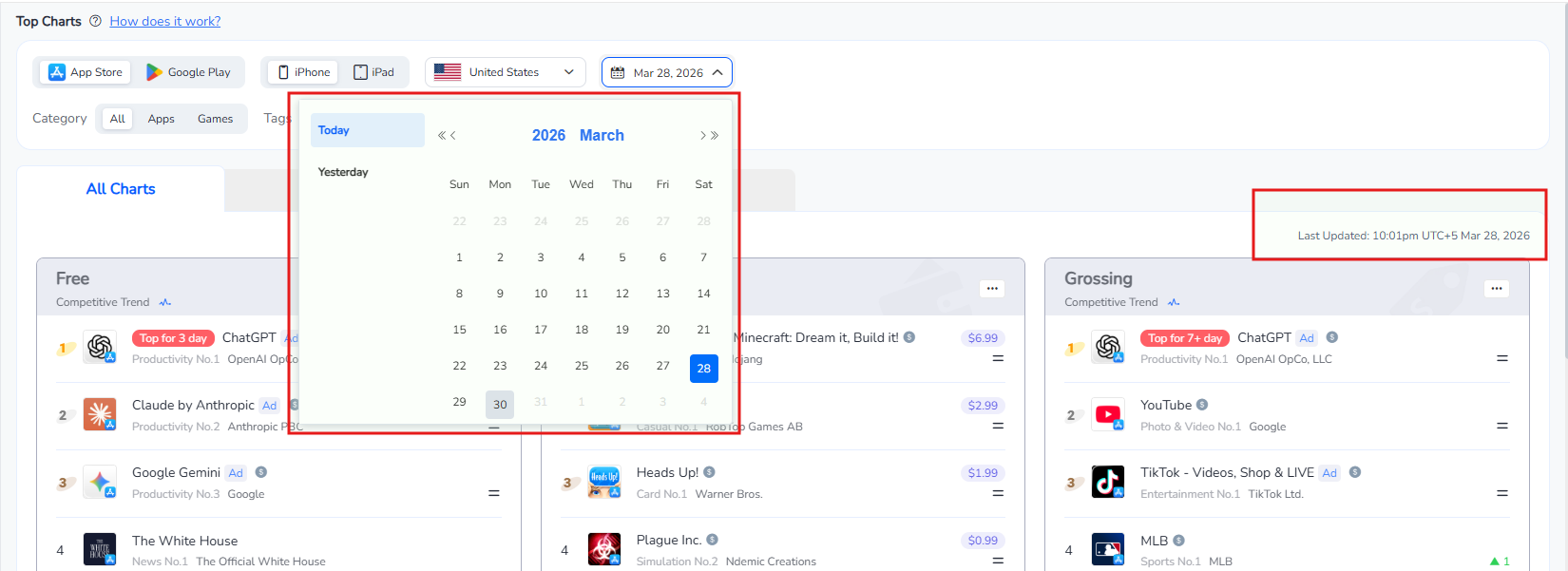Open MLB app icon in Grossing
Viewport: 1568px width, 571px height.
pyautogui.click(x=1108, y=549)
